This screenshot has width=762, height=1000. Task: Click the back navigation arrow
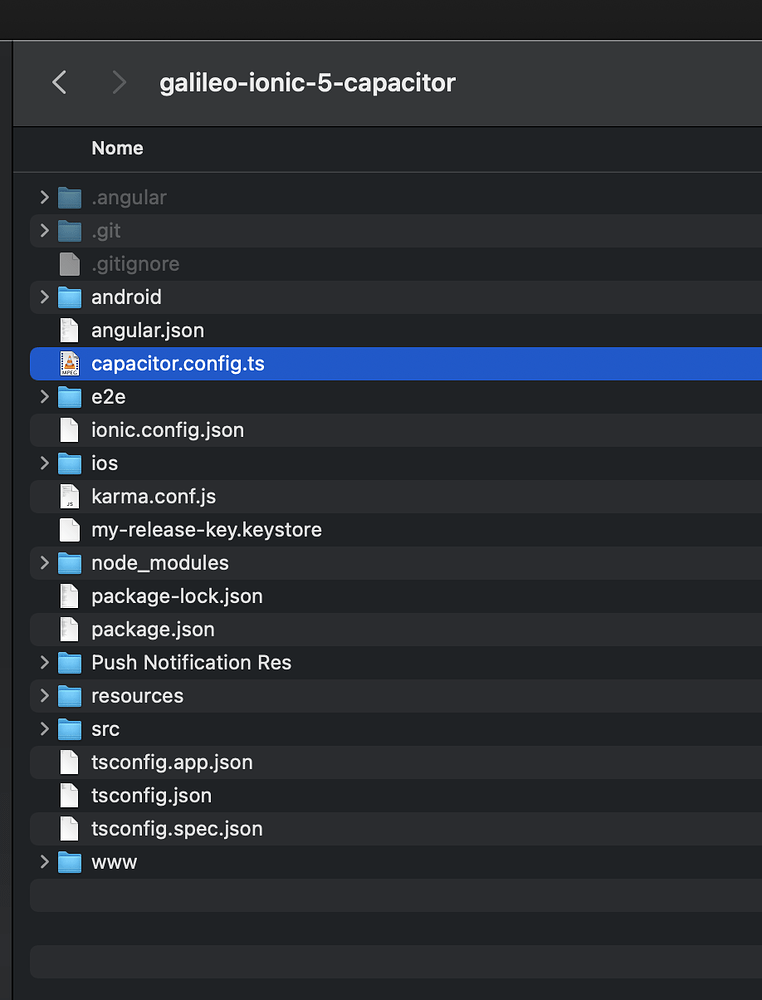[58, 82]
